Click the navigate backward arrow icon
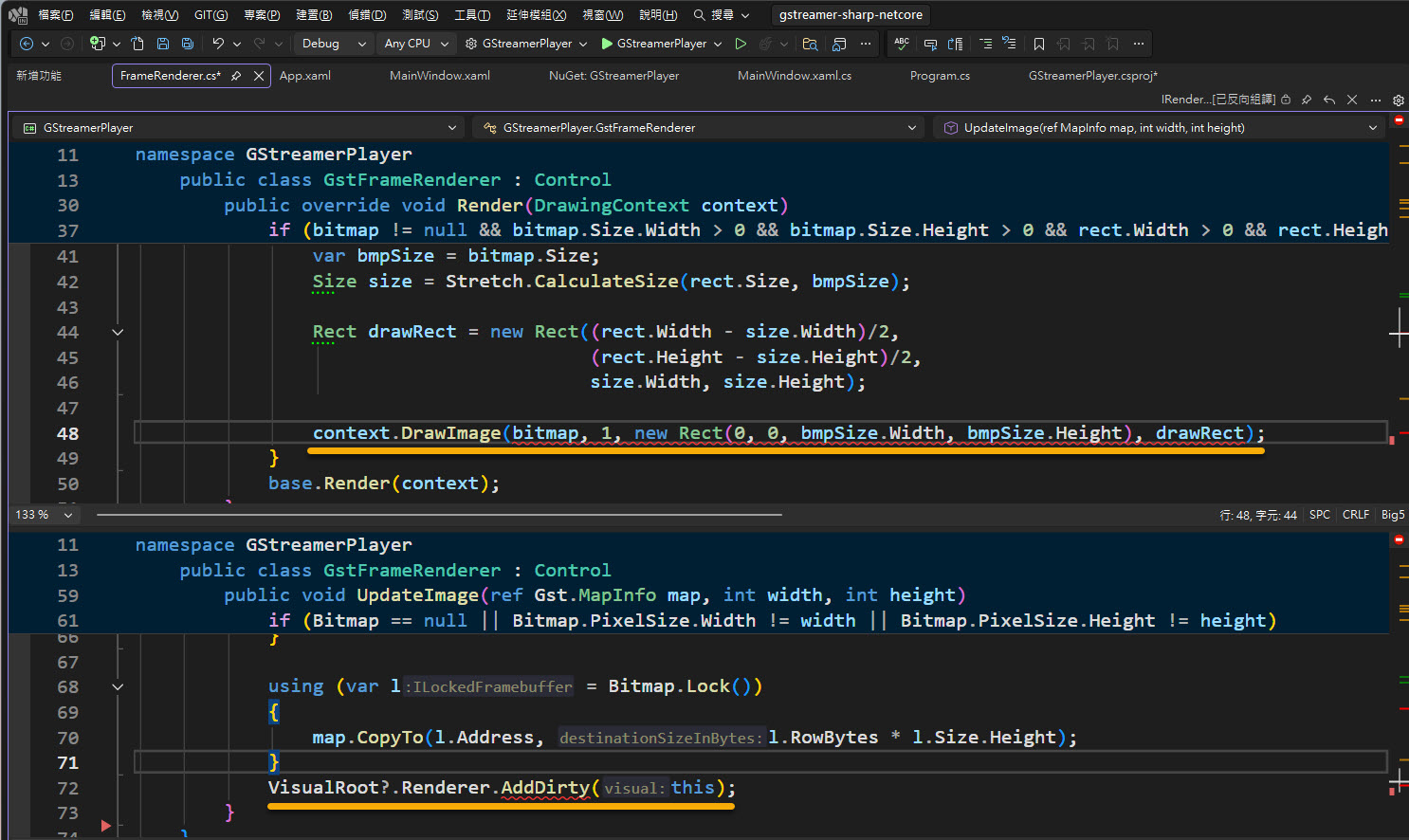Viewport: 1409px width, 840px height. point(27,44)
